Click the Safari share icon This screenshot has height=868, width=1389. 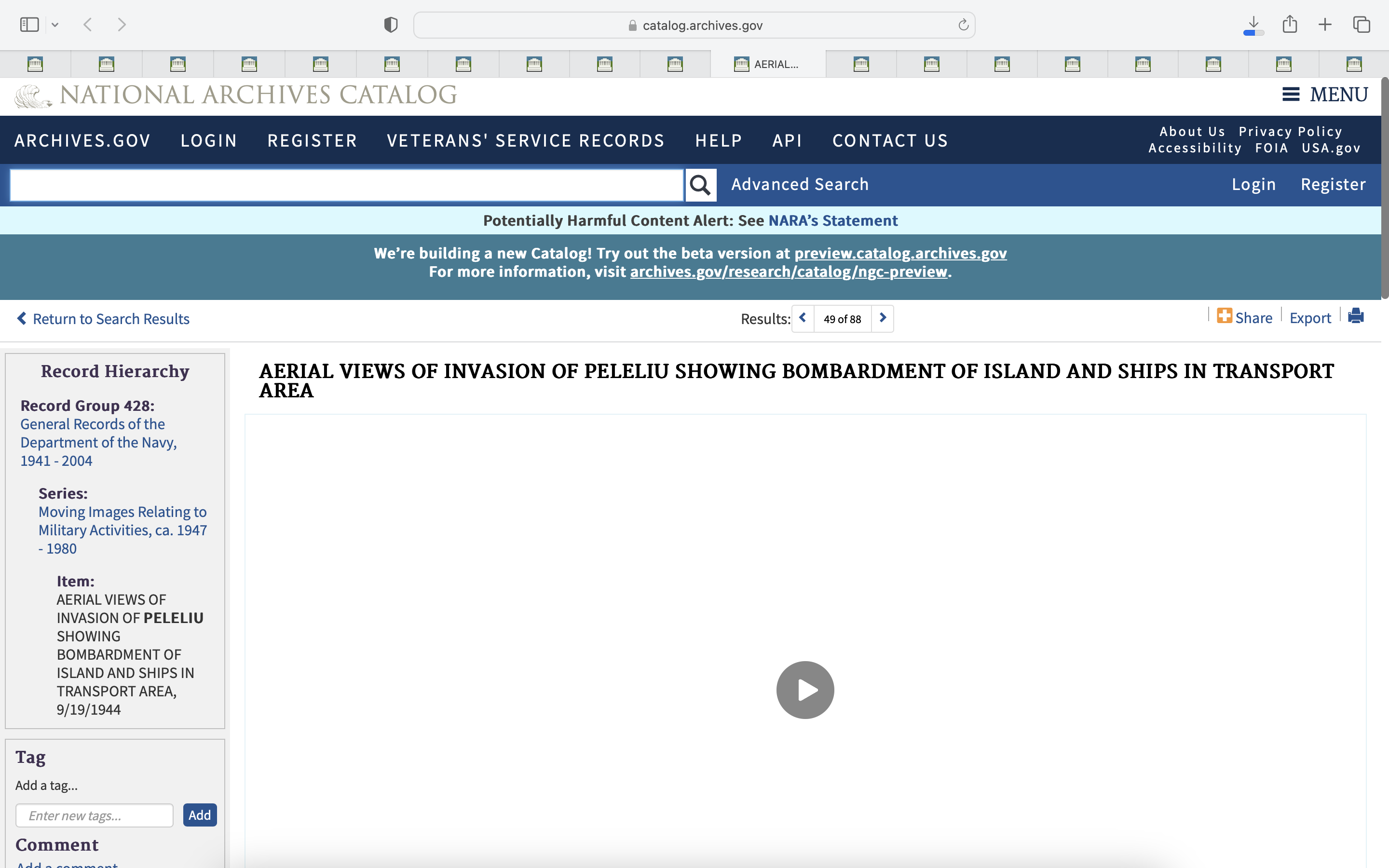tap(1290, 25)
